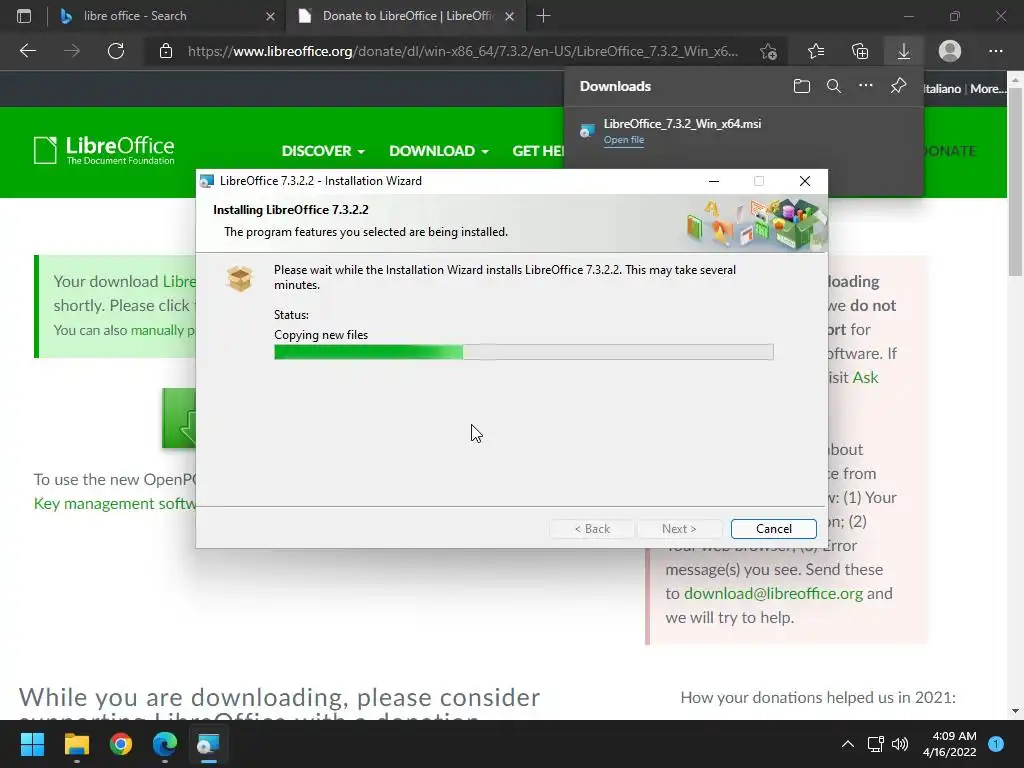Follow the Ask link
Viewport: 1024px width, 768px height.
[x=865, y=377]
